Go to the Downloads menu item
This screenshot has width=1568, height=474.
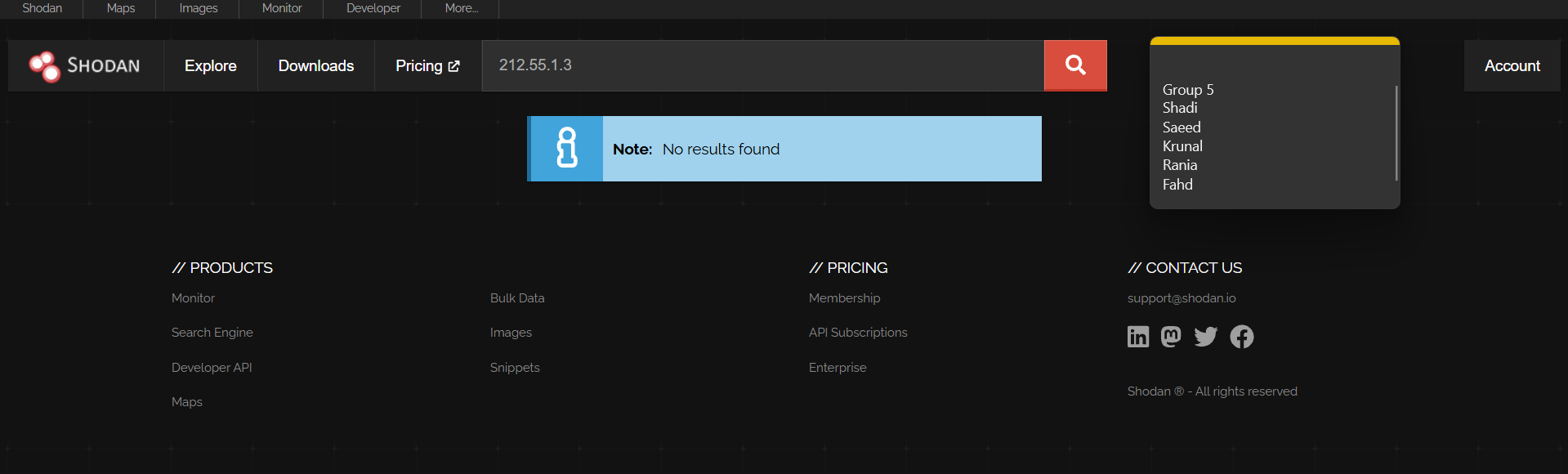[316, 66]
